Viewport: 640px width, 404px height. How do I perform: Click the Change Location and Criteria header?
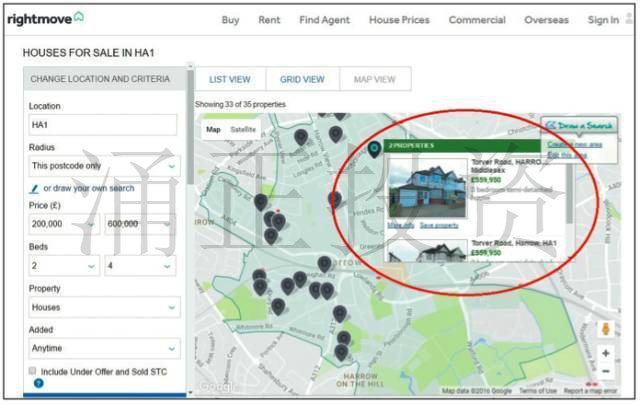[104, 79]
